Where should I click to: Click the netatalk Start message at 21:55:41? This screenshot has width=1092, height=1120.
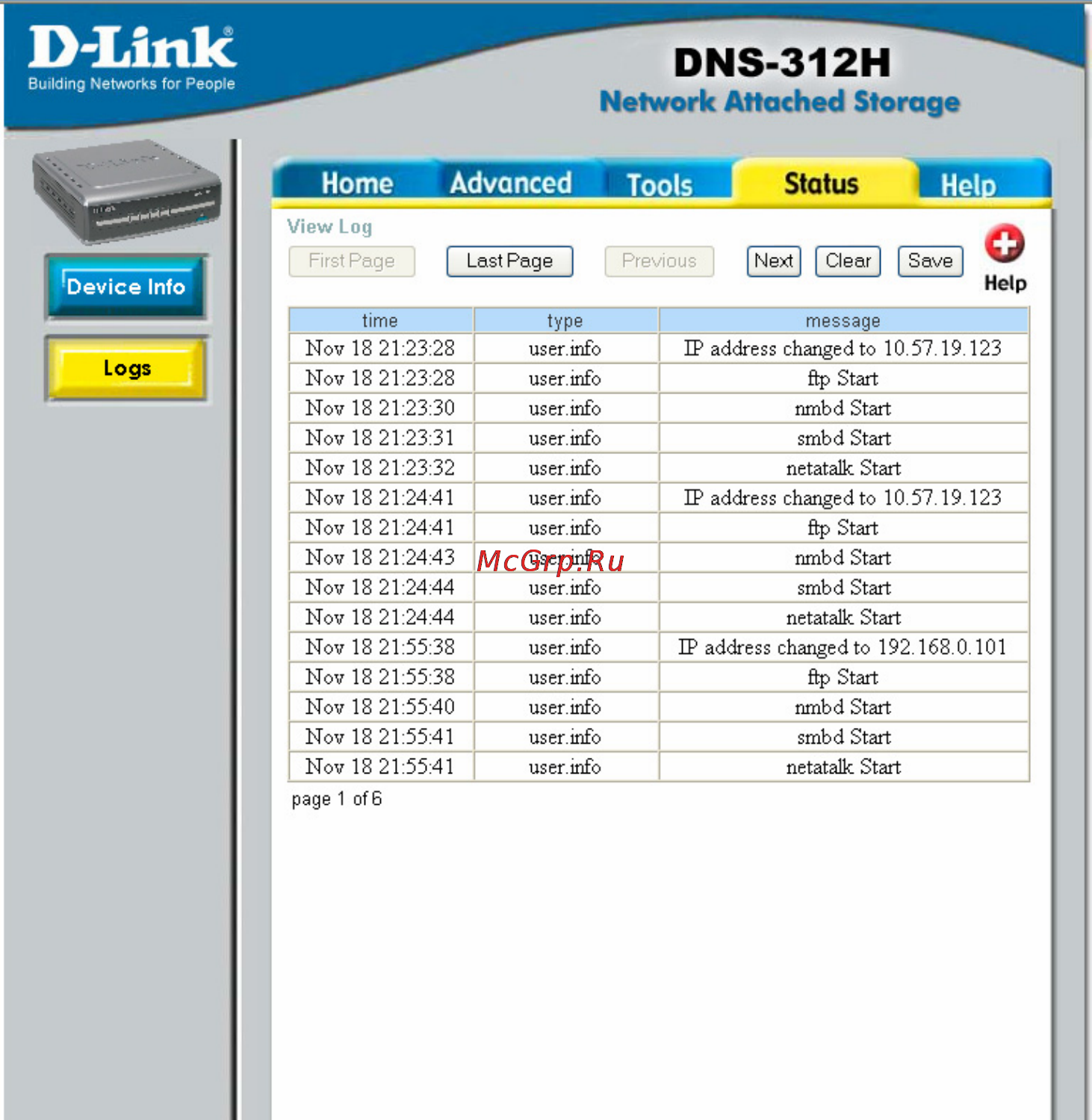[843, 767]
